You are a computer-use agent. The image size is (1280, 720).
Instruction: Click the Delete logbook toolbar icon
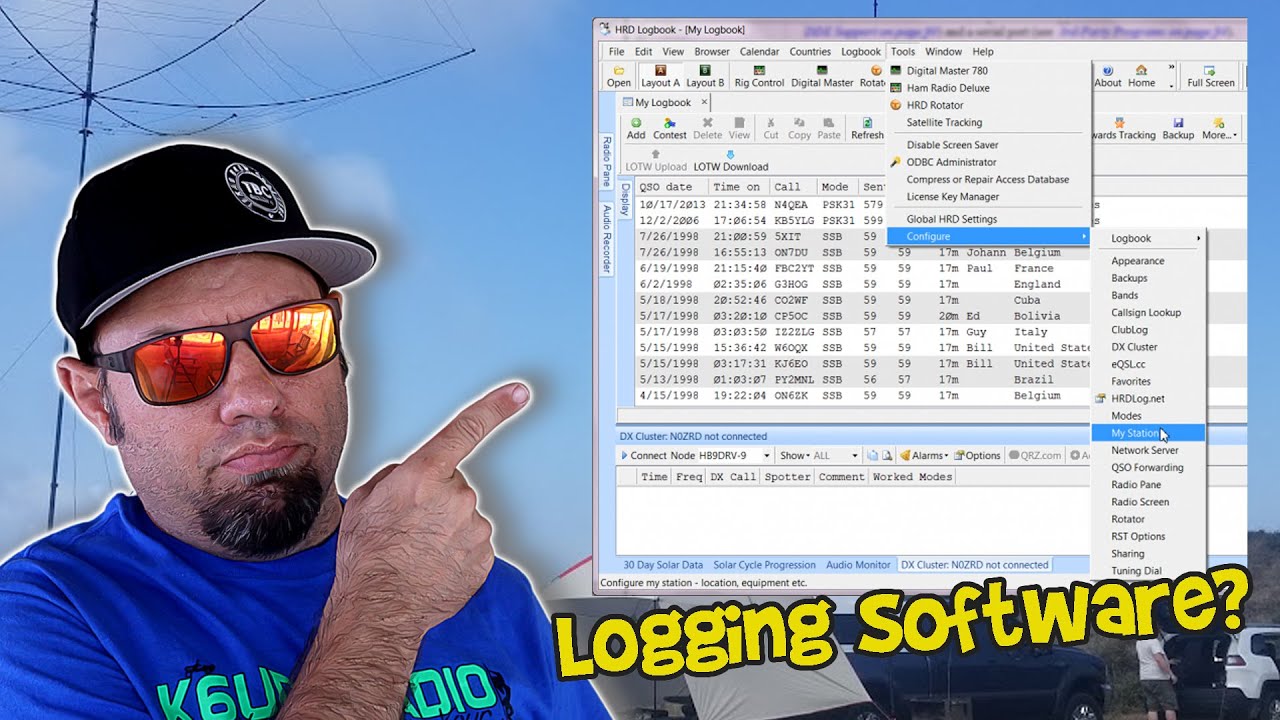point(707,128)
